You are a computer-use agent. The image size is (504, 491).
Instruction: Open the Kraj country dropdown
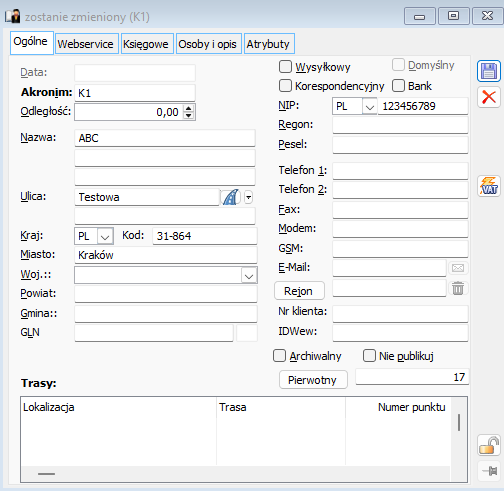[x=105, y=236]
